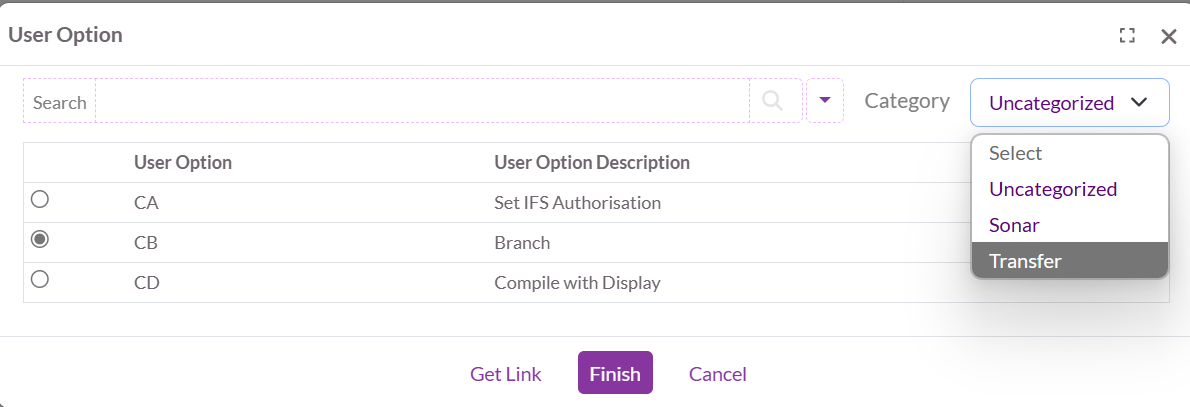Collapse the Category Uncategorized dropdown

point(1069,102)
